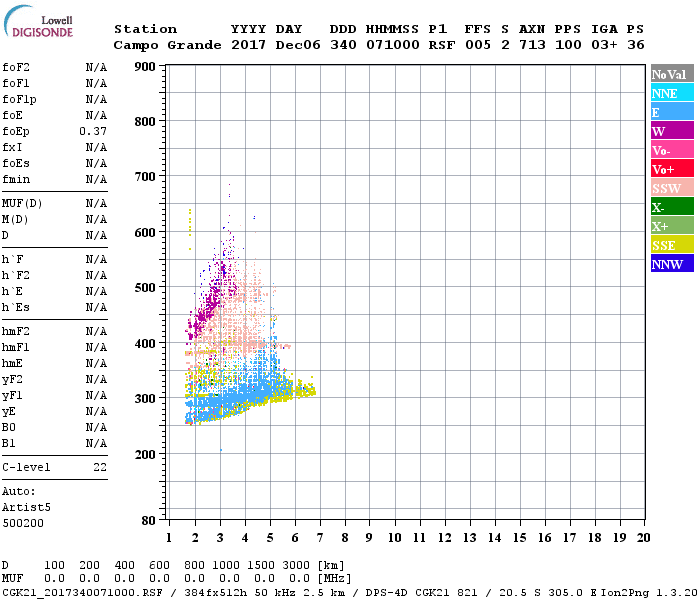Viewport: 700px width, 600px height.
Task: Select the NoVal gray legend swatch
Action: (x=672, y=74)
